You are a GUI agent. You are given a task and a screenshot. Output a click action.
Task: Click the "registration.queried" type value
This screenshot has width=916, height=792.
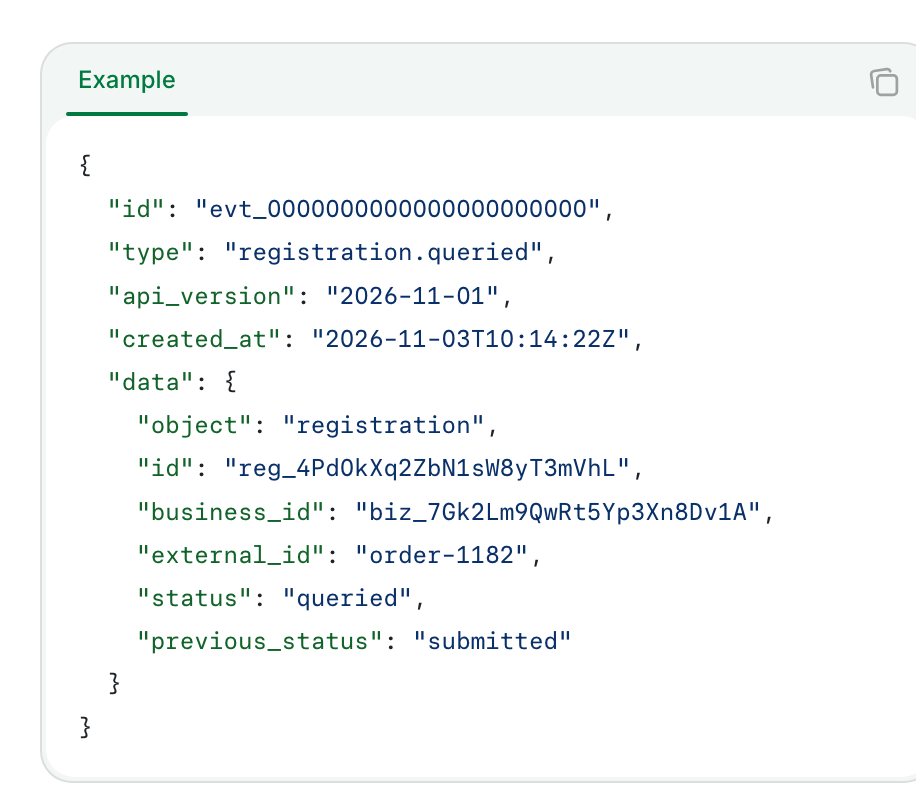pos(383,252)
